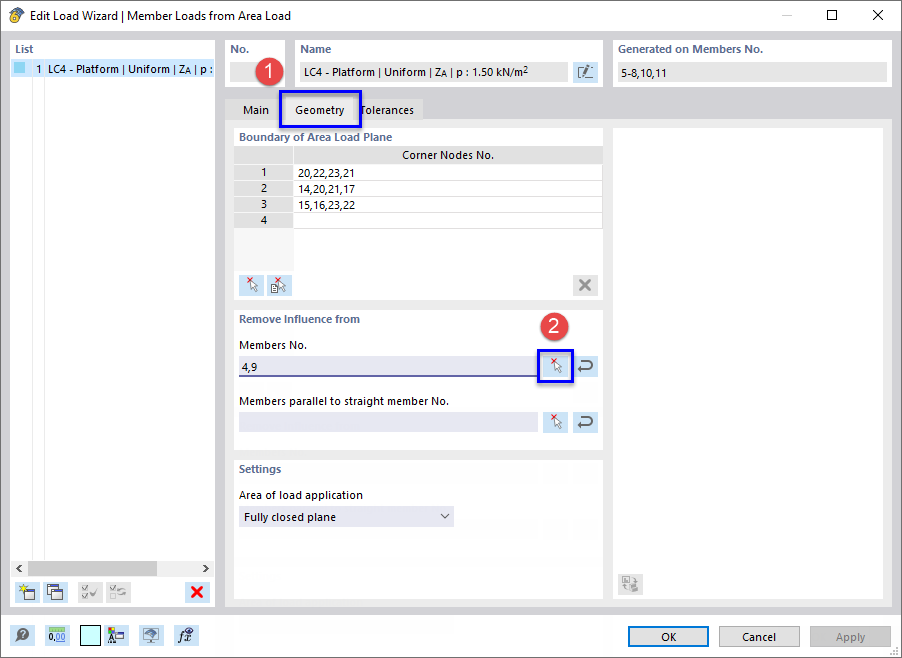Click the Cancel button
Screen dimensions: 902x658
pos(759,637)
